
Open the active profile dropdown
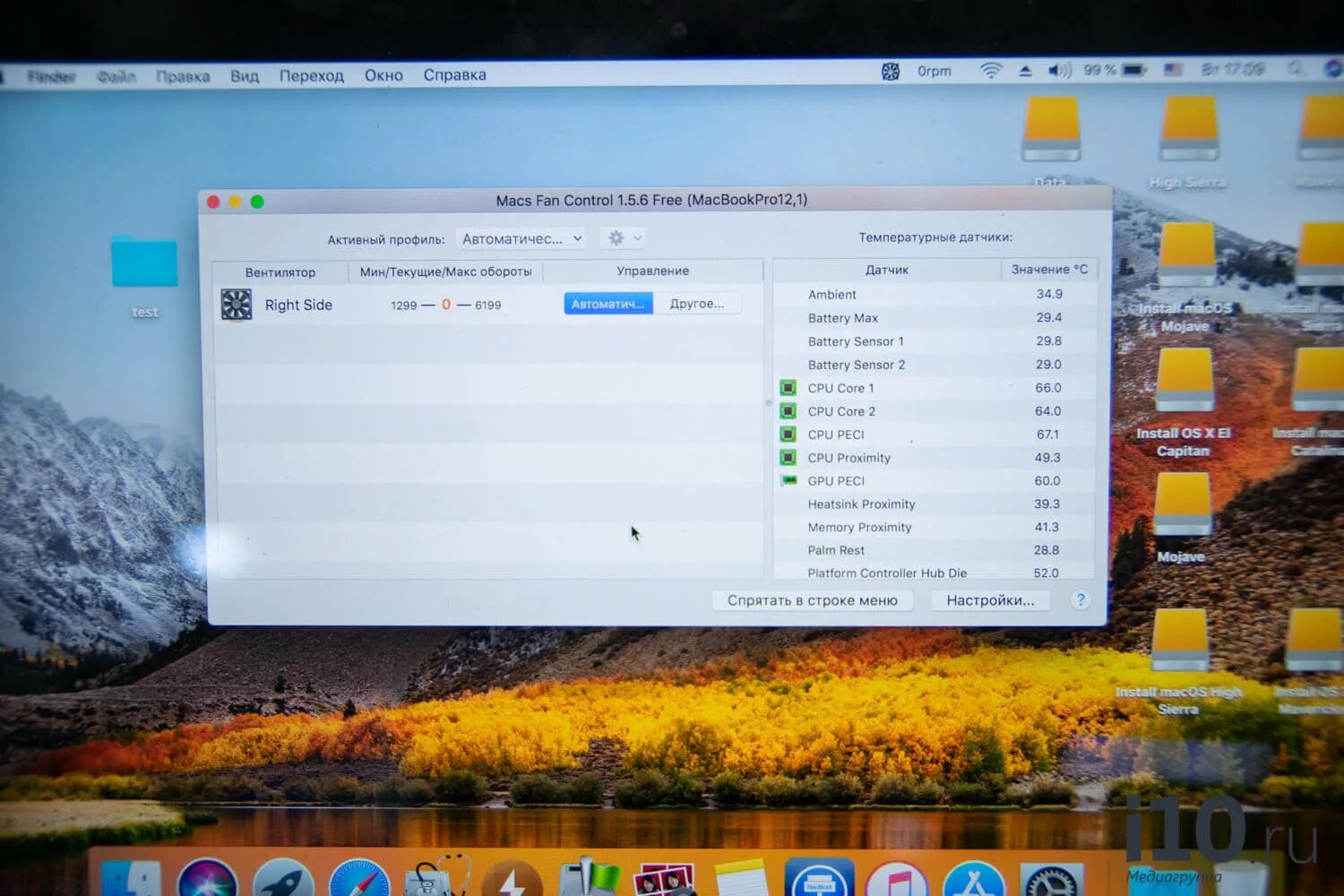coord(522,238)
